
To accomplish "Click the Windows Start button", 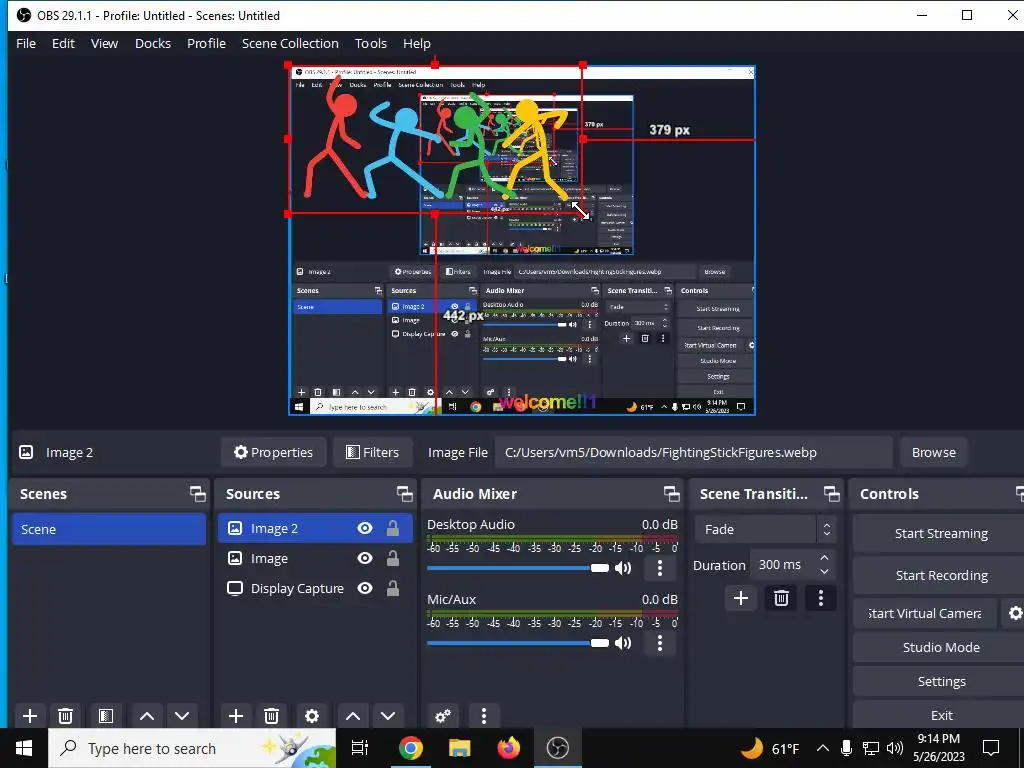I will (24, 748).
